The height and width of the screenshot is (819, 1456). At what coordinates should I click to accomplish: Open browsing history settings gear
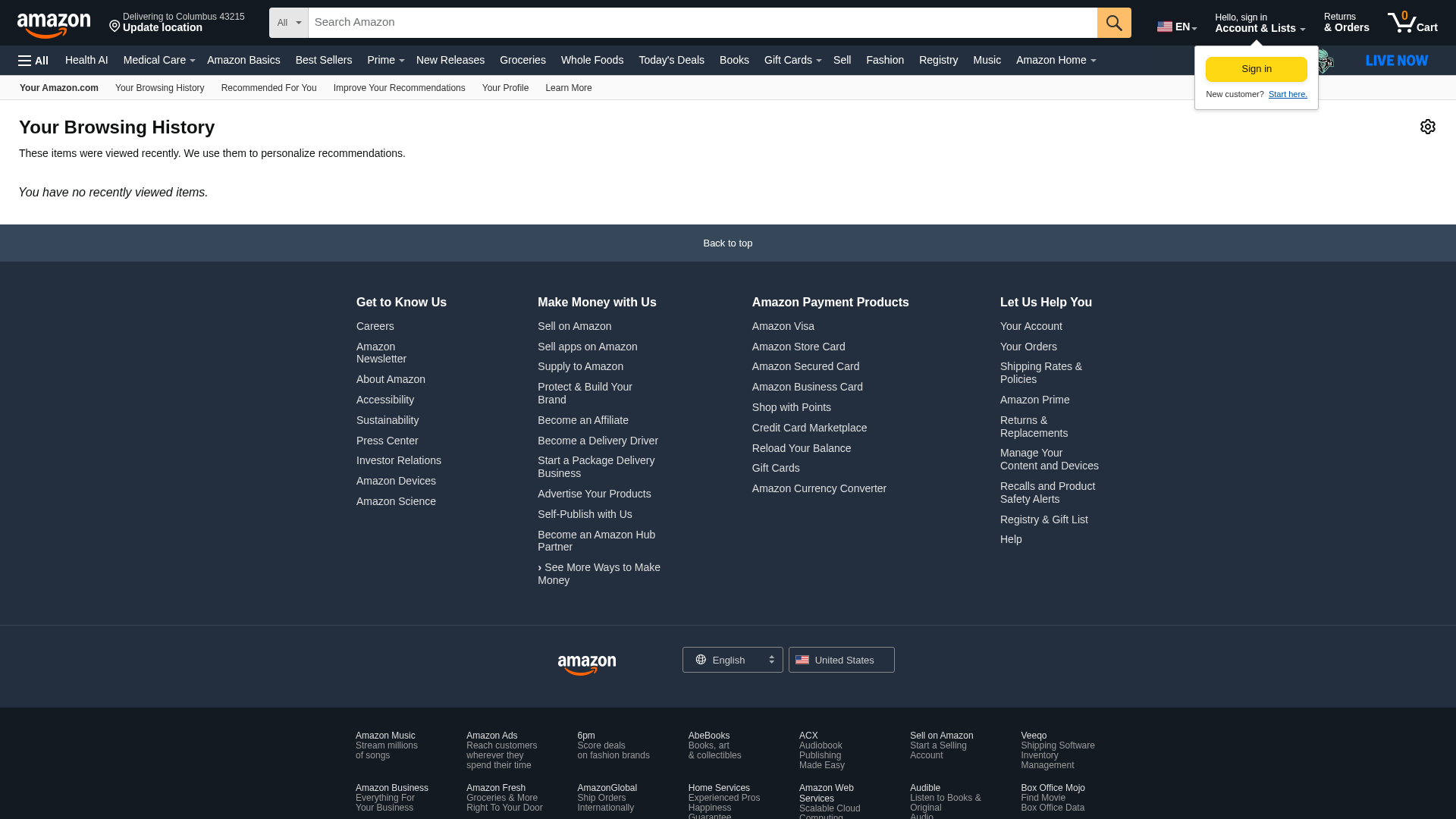pyautogui.click(x=1428, y=127)
